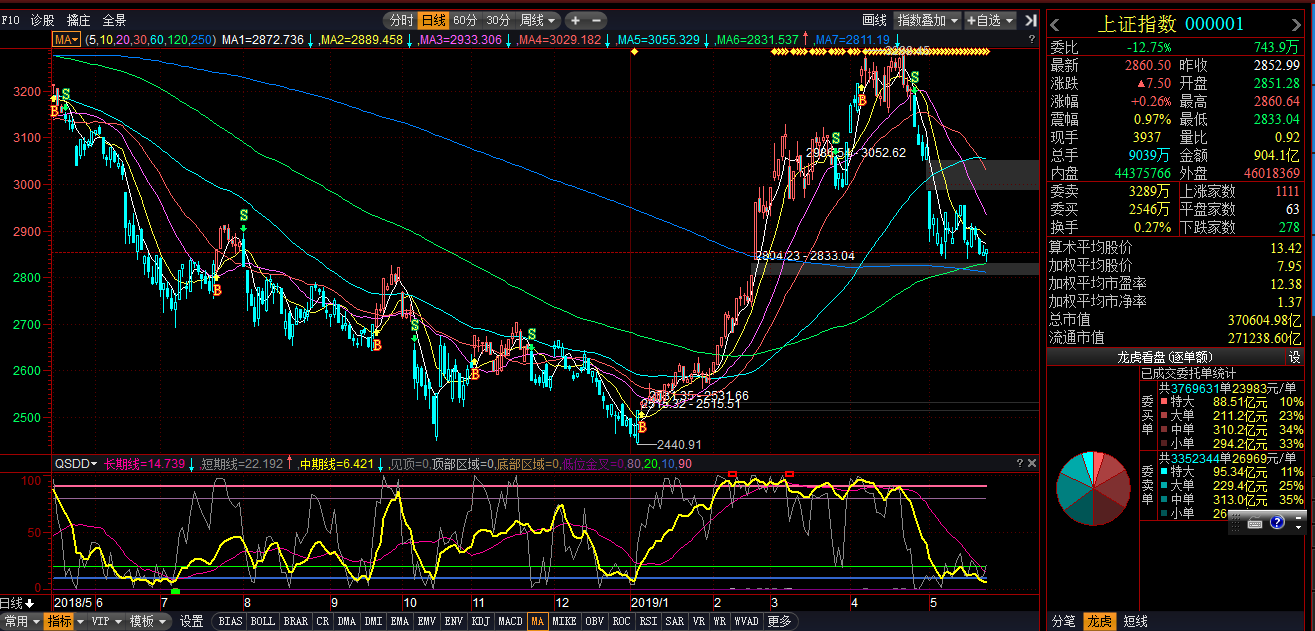Switch chart to 分时 view

(x=401, y=20)
